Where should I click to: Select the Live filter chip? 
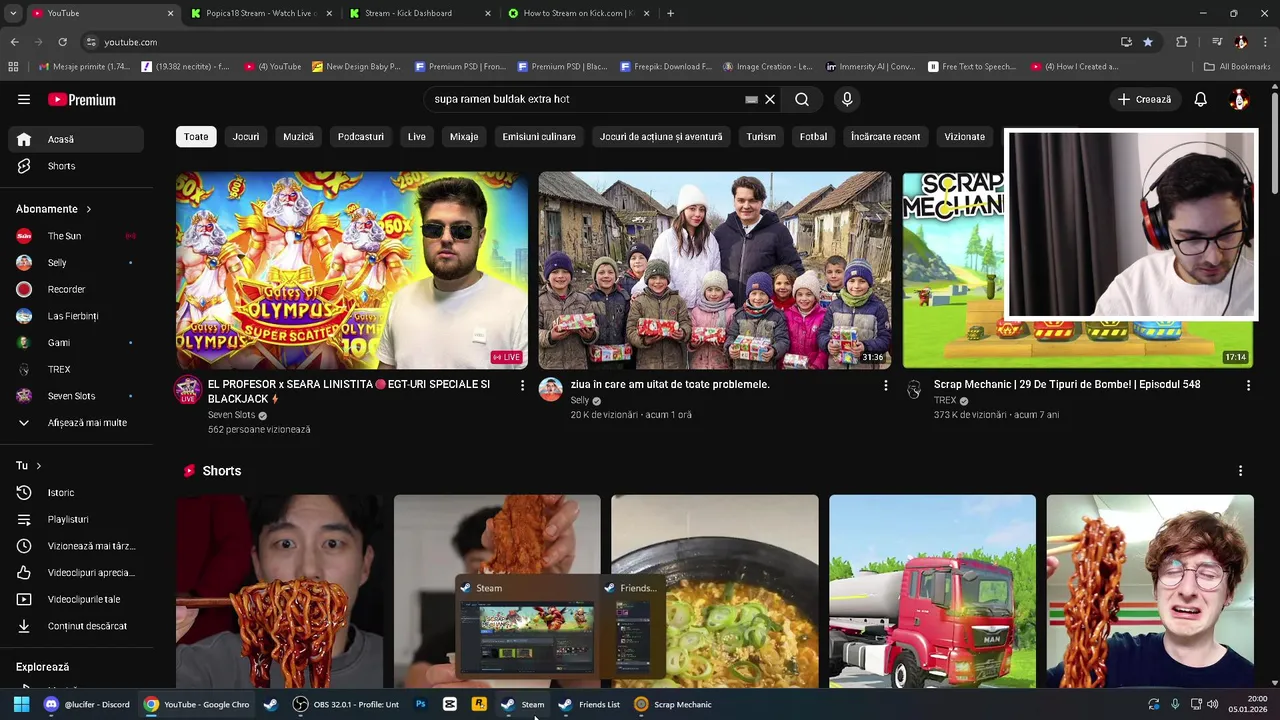coord(417,136)
